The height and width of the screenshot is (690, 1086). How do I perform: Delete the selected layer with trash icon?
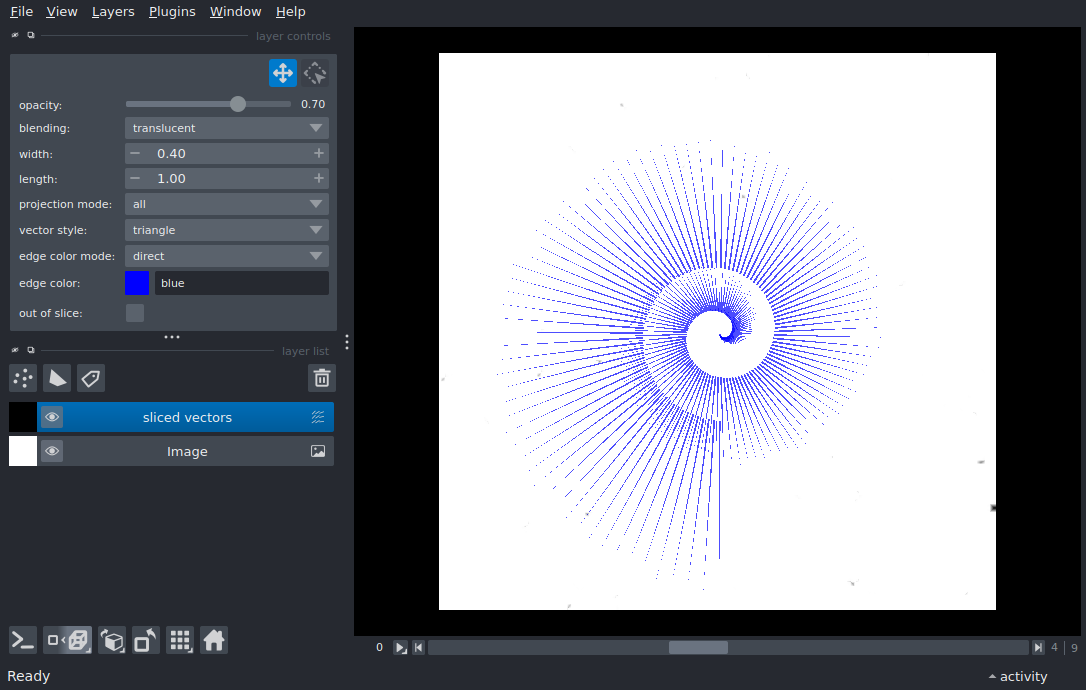pos(321,378)
